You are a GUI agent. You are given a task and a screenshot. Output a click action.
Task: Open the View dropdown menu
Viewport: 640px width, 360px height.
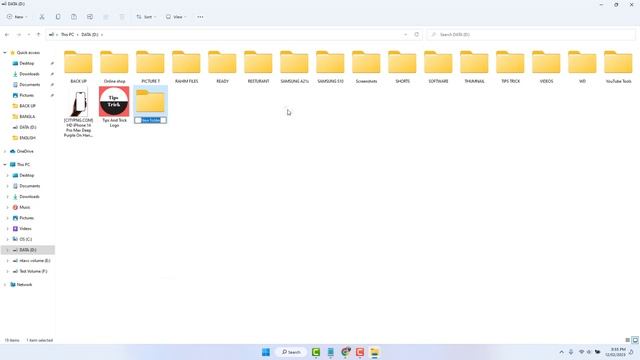click(176, 17)
